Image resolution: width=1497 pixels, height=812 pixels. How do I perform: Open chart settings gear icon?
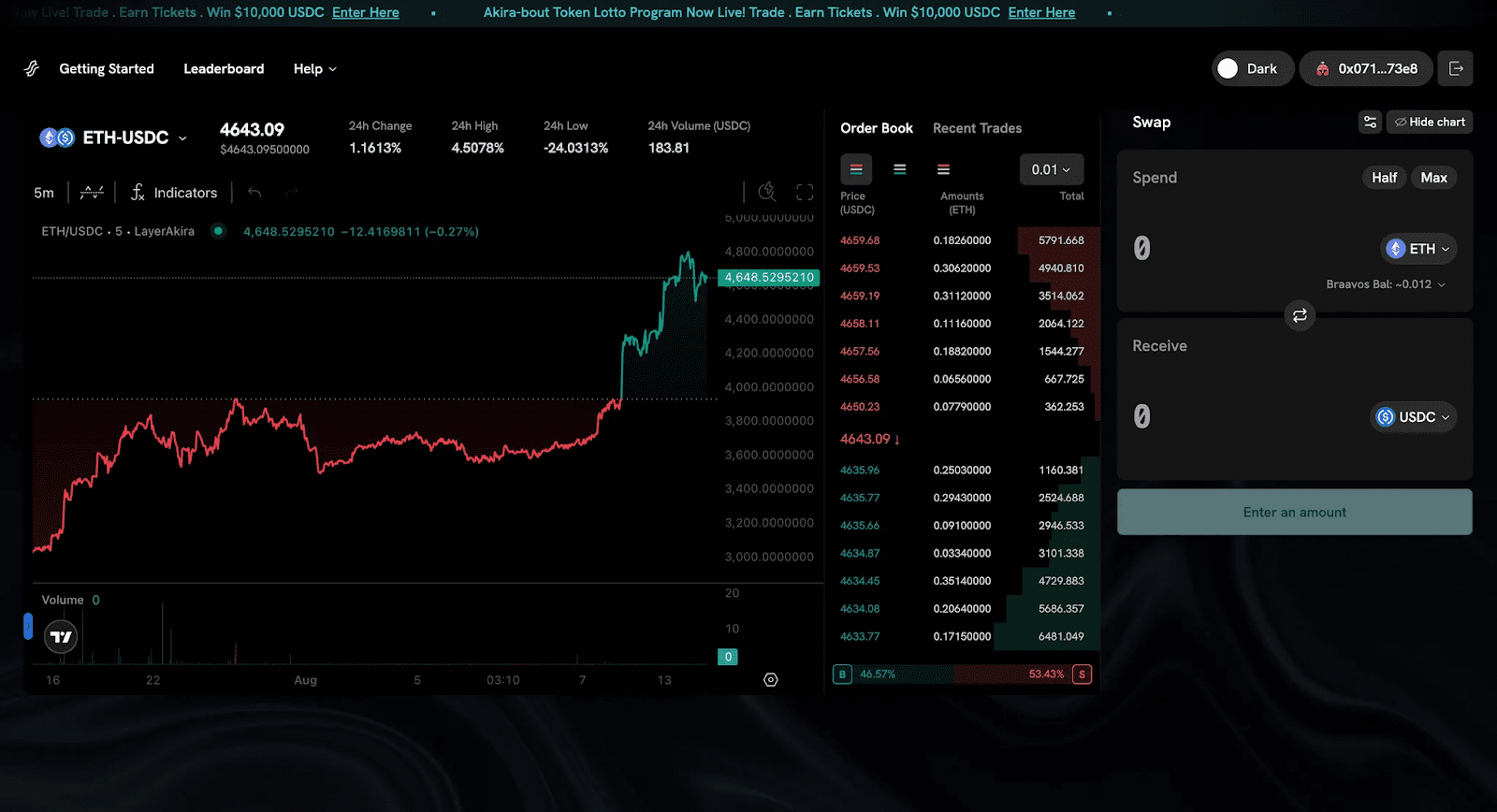(771, 680)
